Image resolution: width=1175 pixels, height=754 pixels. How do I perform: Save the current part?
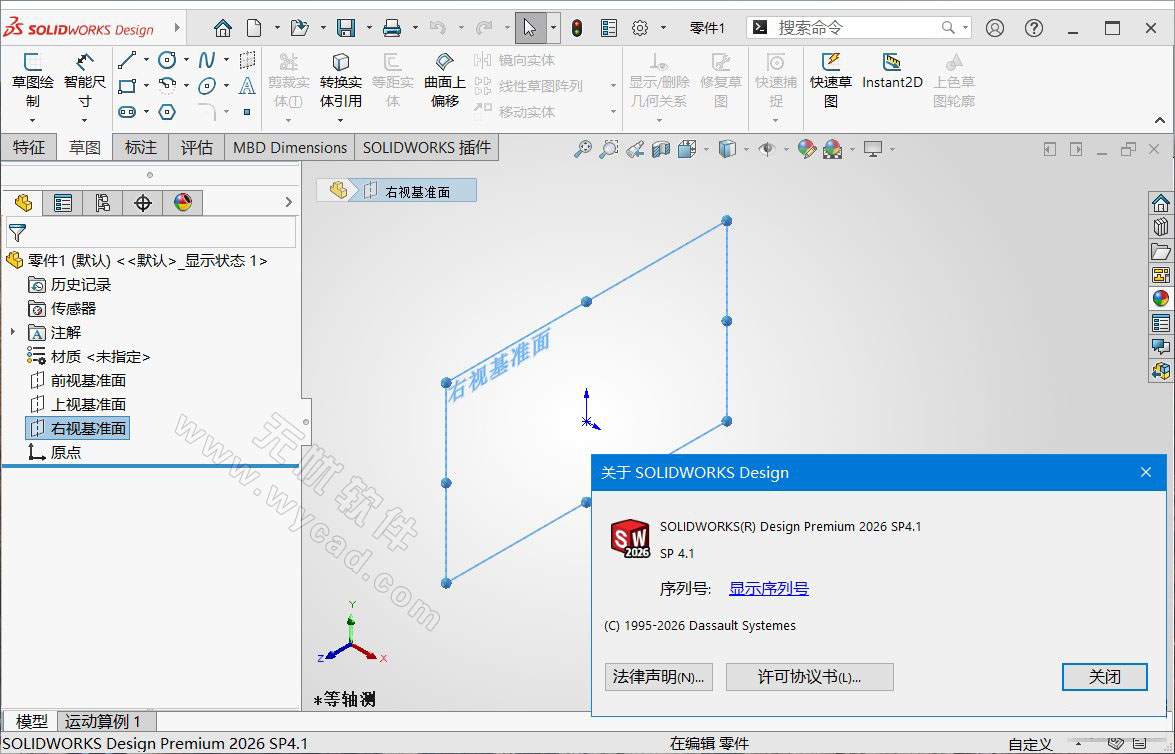tap(346, 28)
